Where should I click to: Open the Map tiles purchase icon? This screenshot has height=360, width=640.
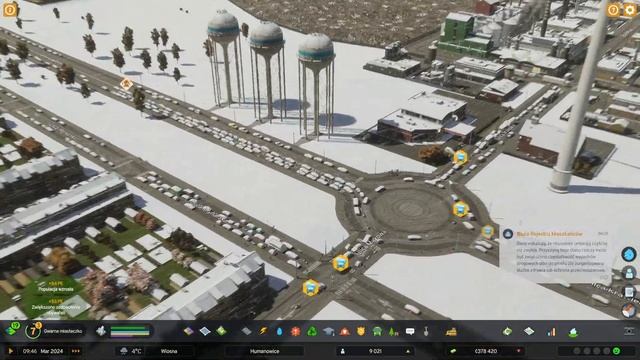click(529, 331)
